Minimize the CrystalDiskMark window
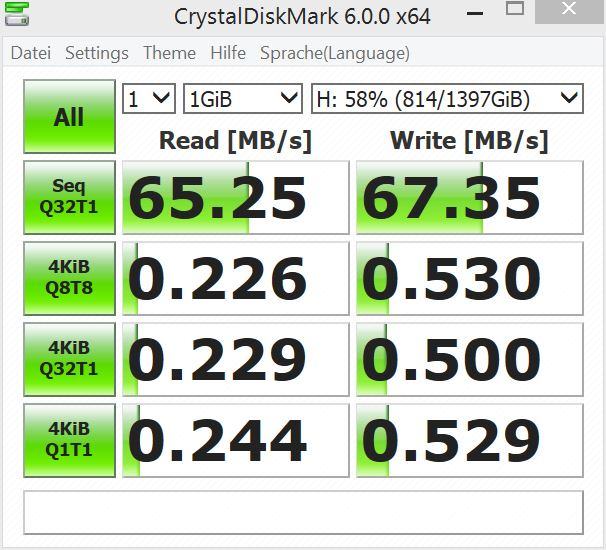The image size is (606, 550). [475, 14]
